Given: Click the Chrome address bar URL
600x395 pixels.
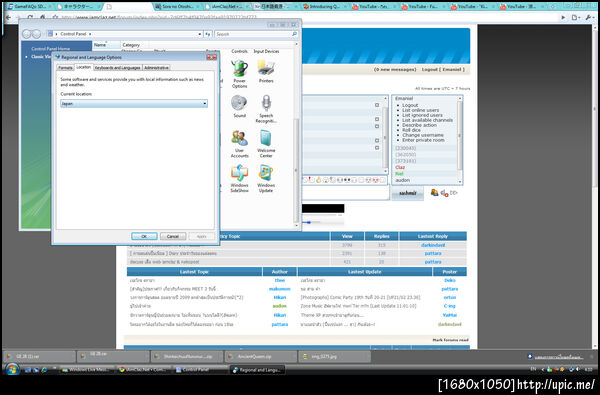Looking at the screenshot, I should point(159,18).
